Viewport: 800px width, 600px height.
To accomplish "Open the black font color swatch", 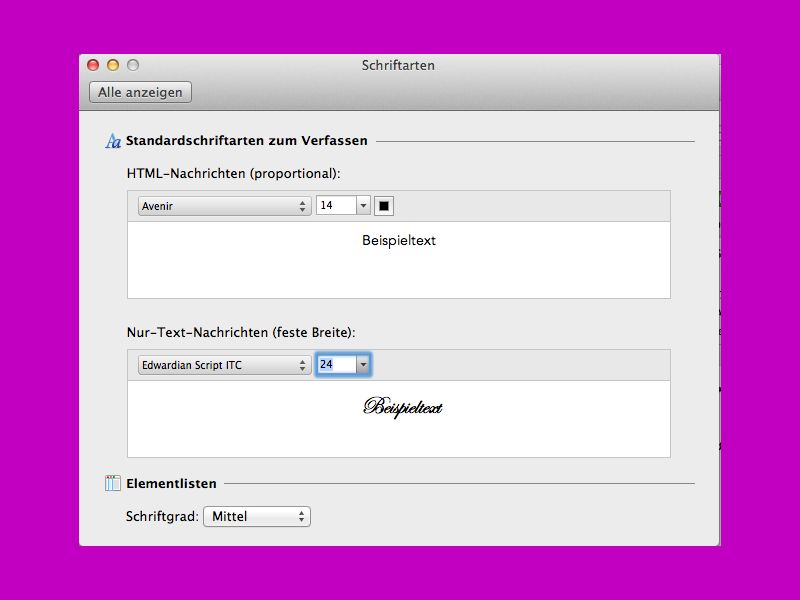I will point(384,206).
